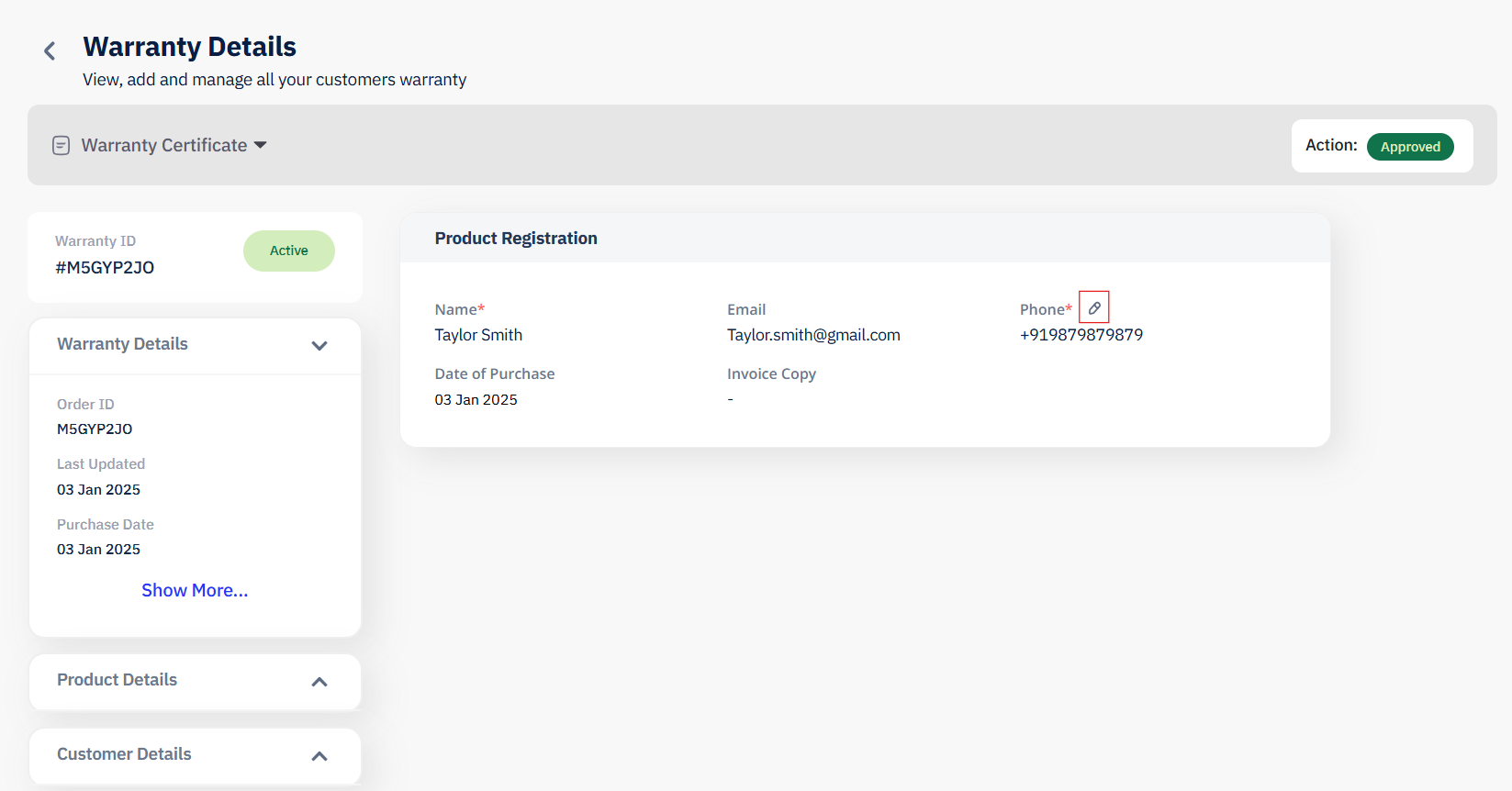
Task: Click the Warranty Details panel header text
Action: [122, 344]
